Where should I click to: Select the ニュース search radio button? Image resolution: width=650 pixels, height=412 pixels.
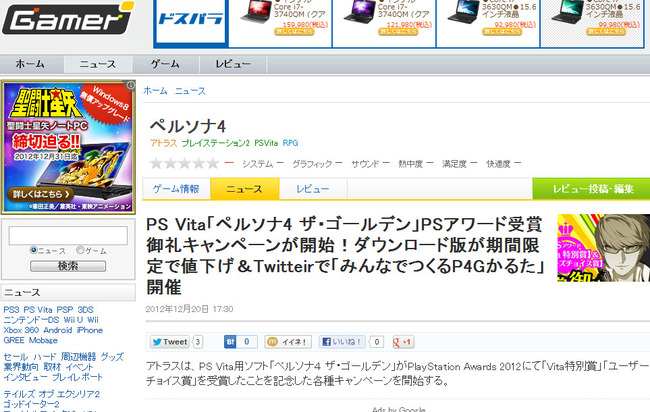point(34,250)
